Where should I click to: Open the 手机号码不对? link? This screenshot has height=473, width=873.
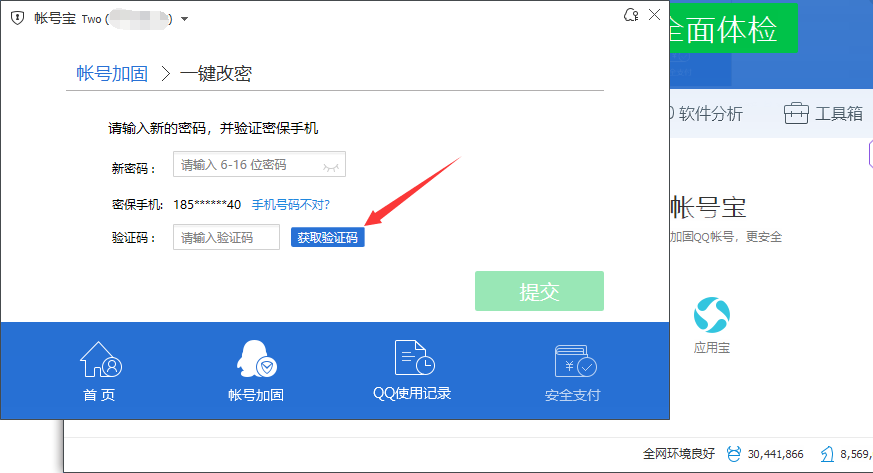pyautogui.click(x=291, y=205)
